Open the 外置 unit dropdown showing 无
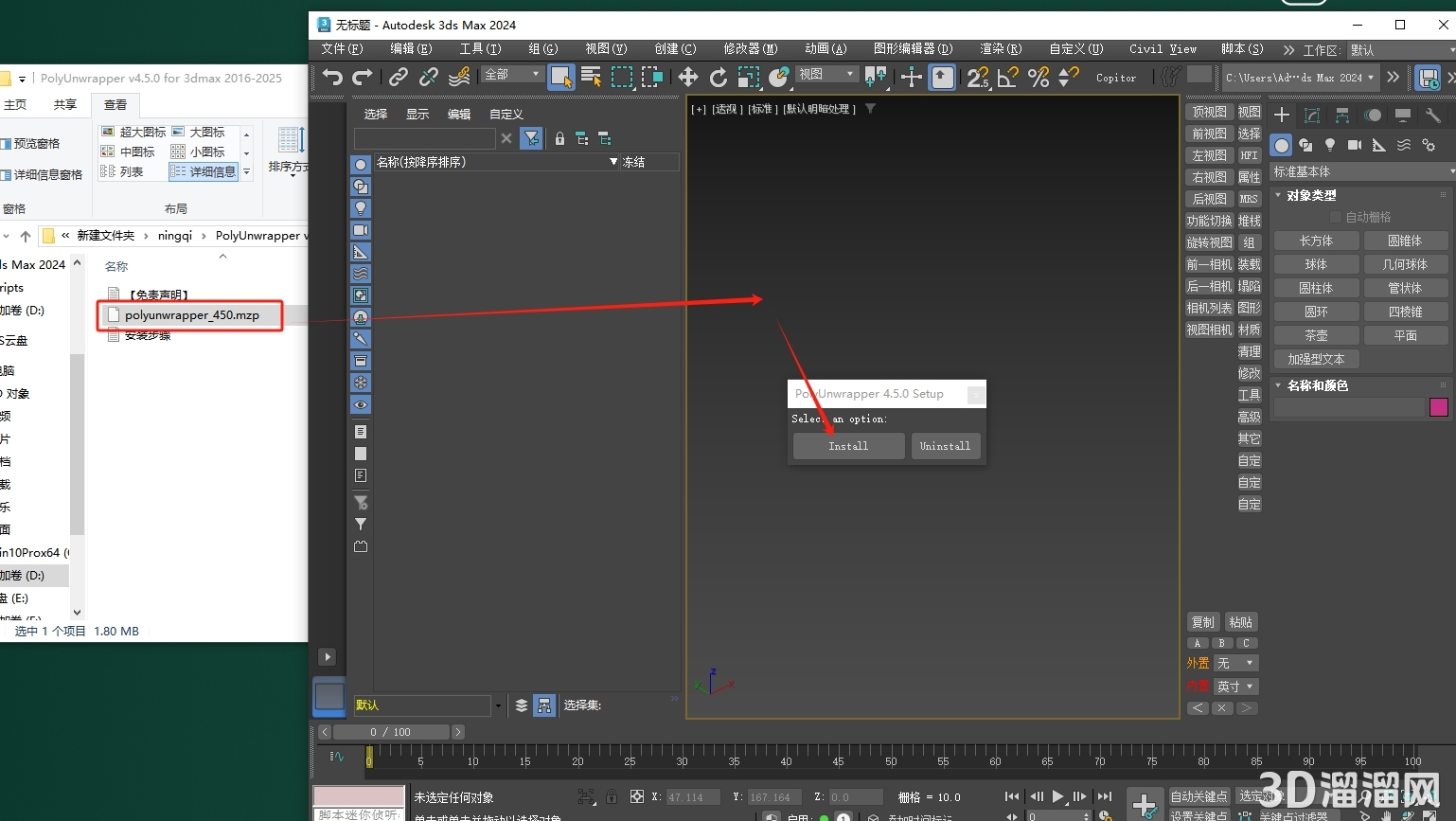The width and height of the screenshot is (1456, 821). click(1236, 663)
